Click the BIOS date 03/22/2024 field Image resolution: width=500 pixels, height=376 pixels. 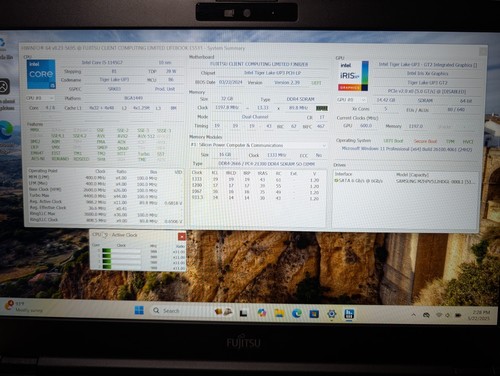click(x=231, y=82)
